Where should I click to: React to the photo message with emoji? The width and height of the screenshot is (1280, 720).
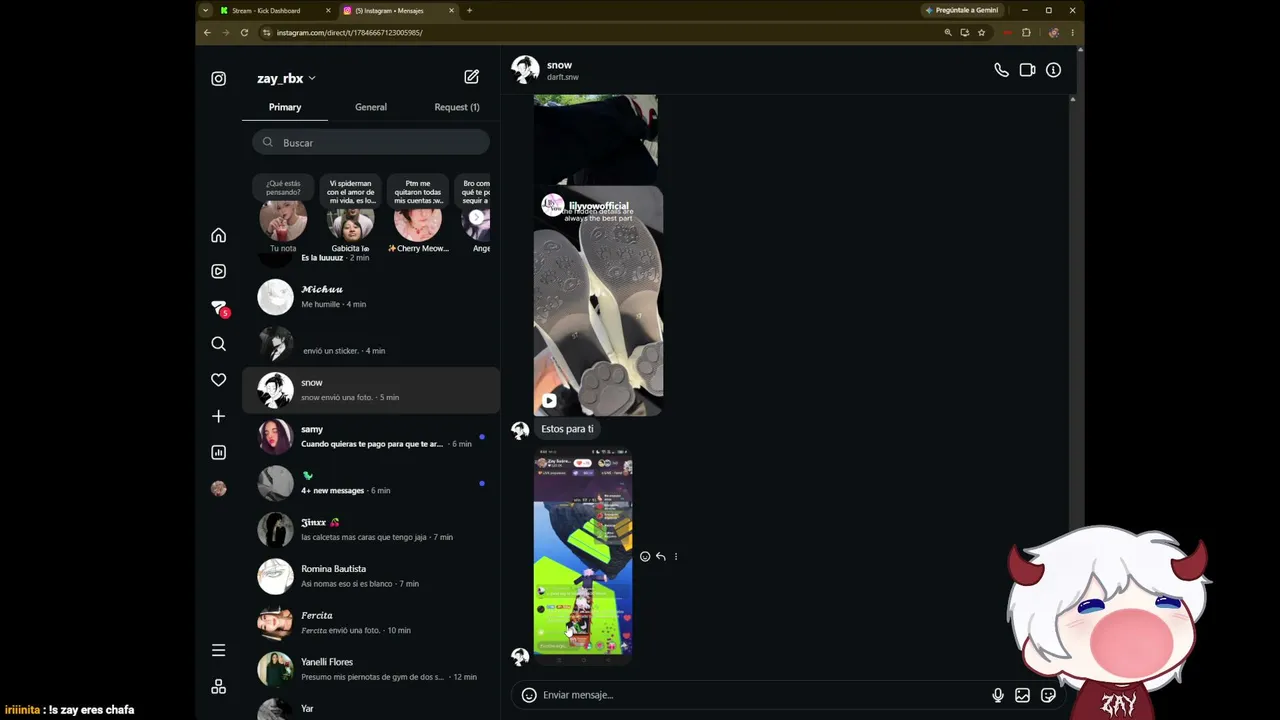645,557
